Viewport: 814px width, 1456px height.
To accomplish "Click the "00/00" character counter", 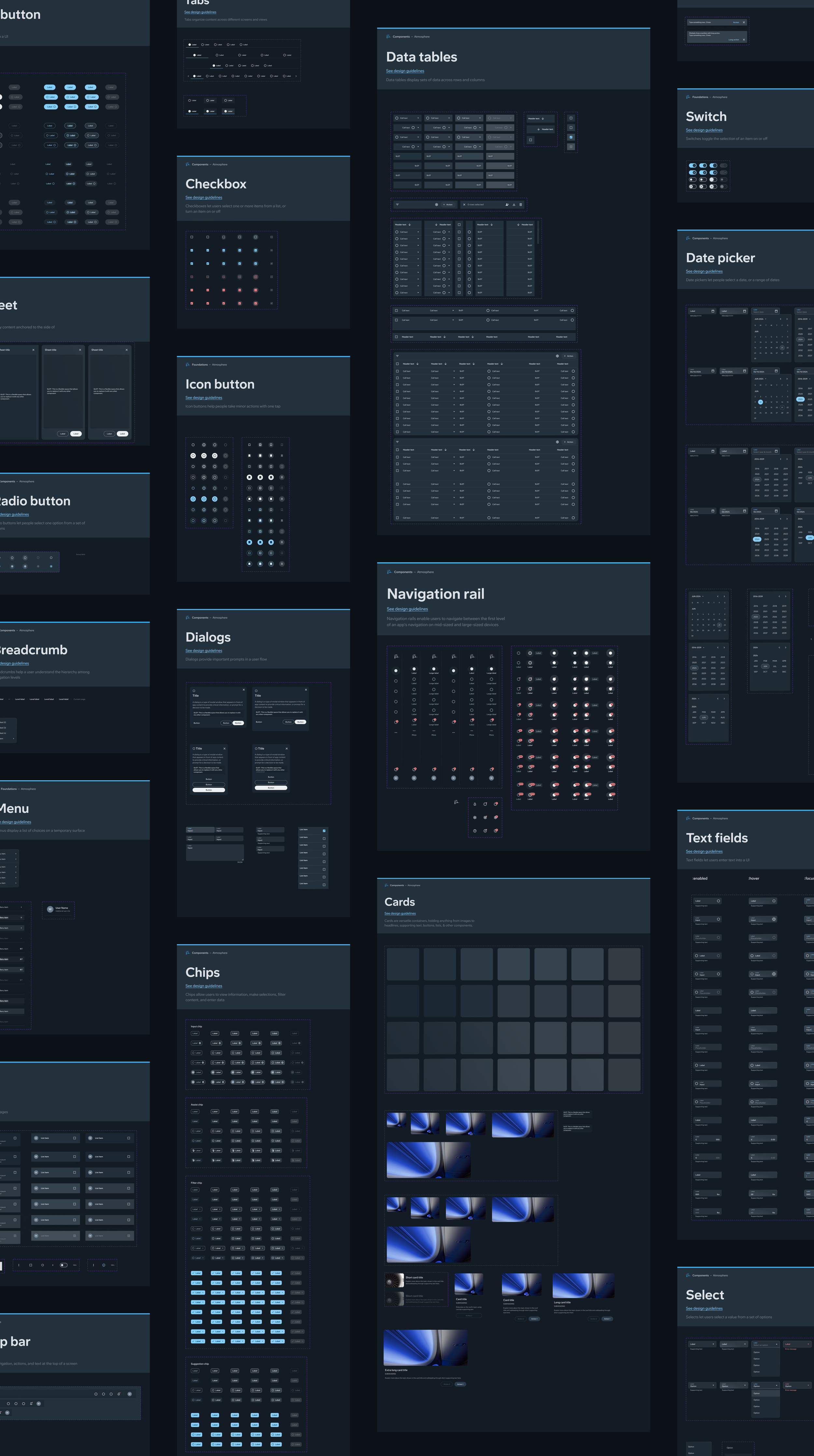I will pos(240,862).
